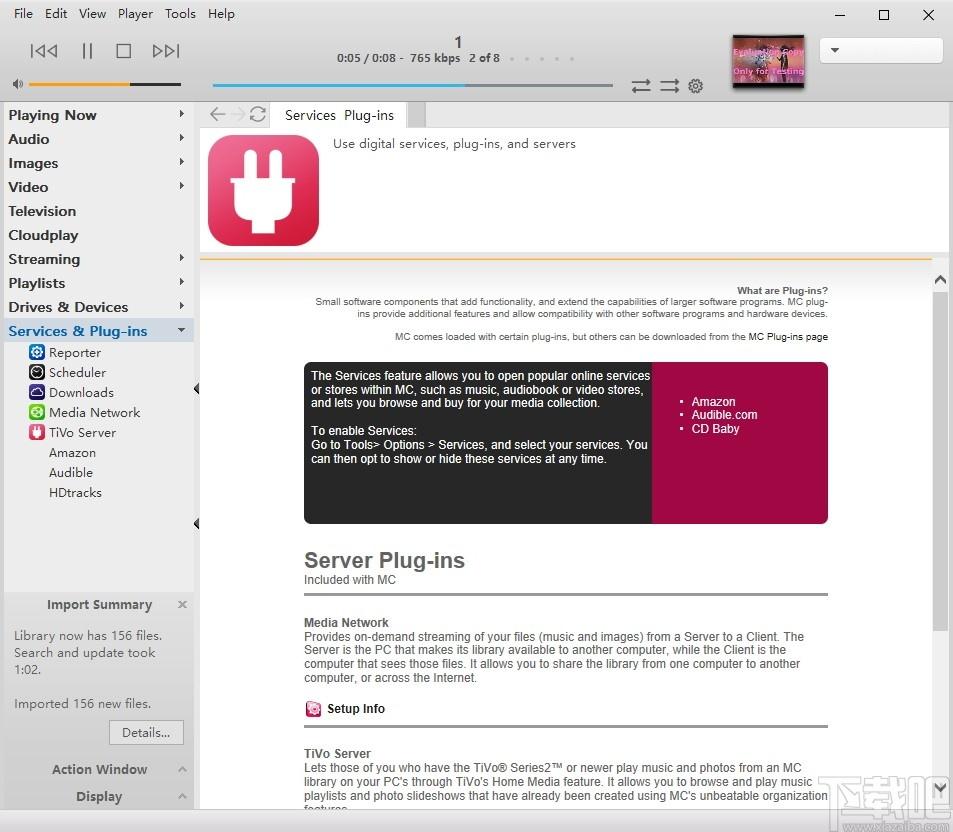Refresh the Services & Plug-ins page
Screen dimensions: 953x832
click(258, 114)
